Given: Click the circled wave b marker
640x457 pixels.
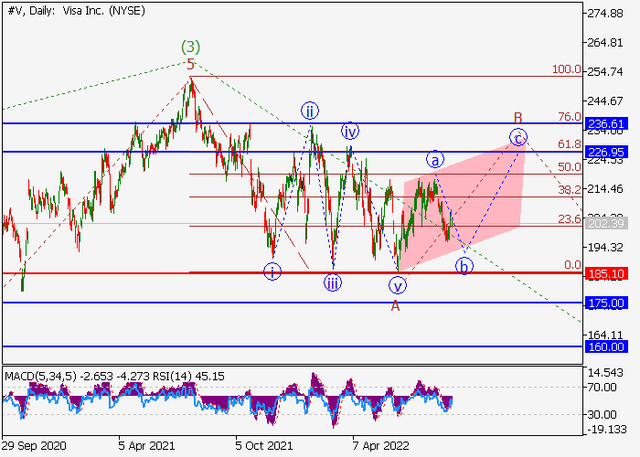Looking at the screenshot, I should [463, 266].
